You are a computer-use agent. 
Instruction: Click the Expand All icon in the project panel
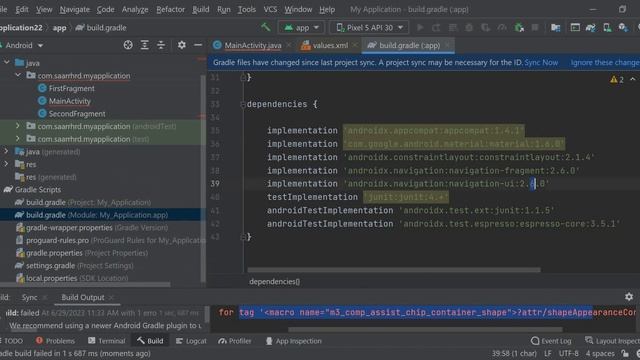point(144,45)
